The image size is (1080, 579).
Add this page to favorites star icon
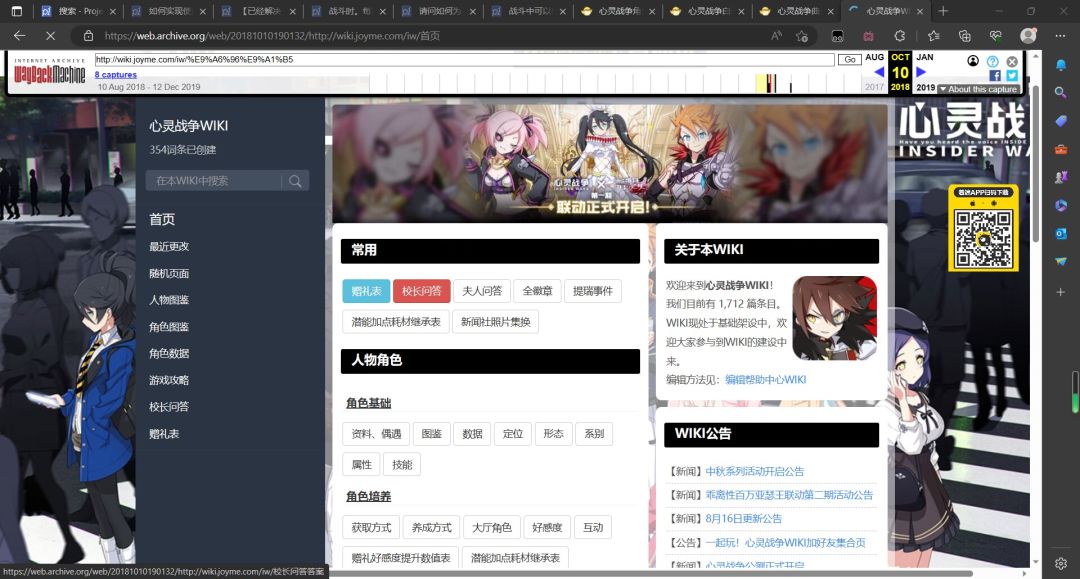pyautogui.click(x=802, y=36)
